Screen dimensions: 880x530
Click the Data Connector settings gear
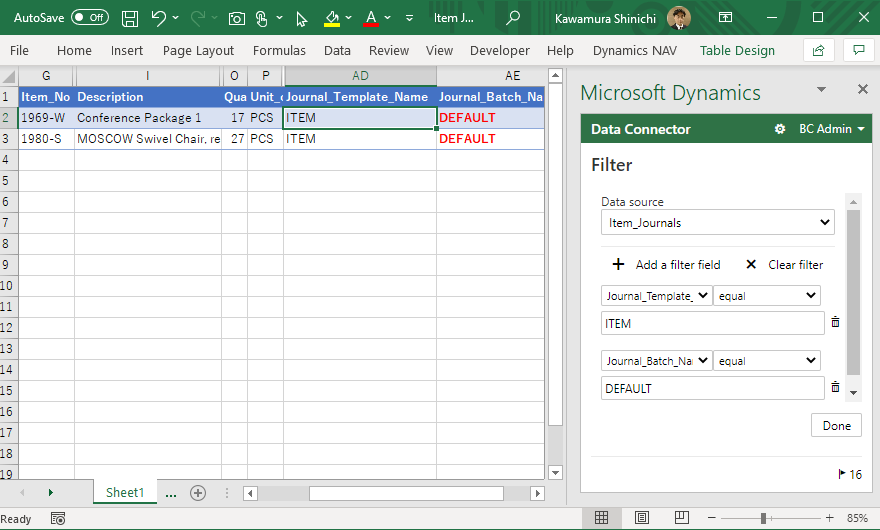(x=780, y=129)
